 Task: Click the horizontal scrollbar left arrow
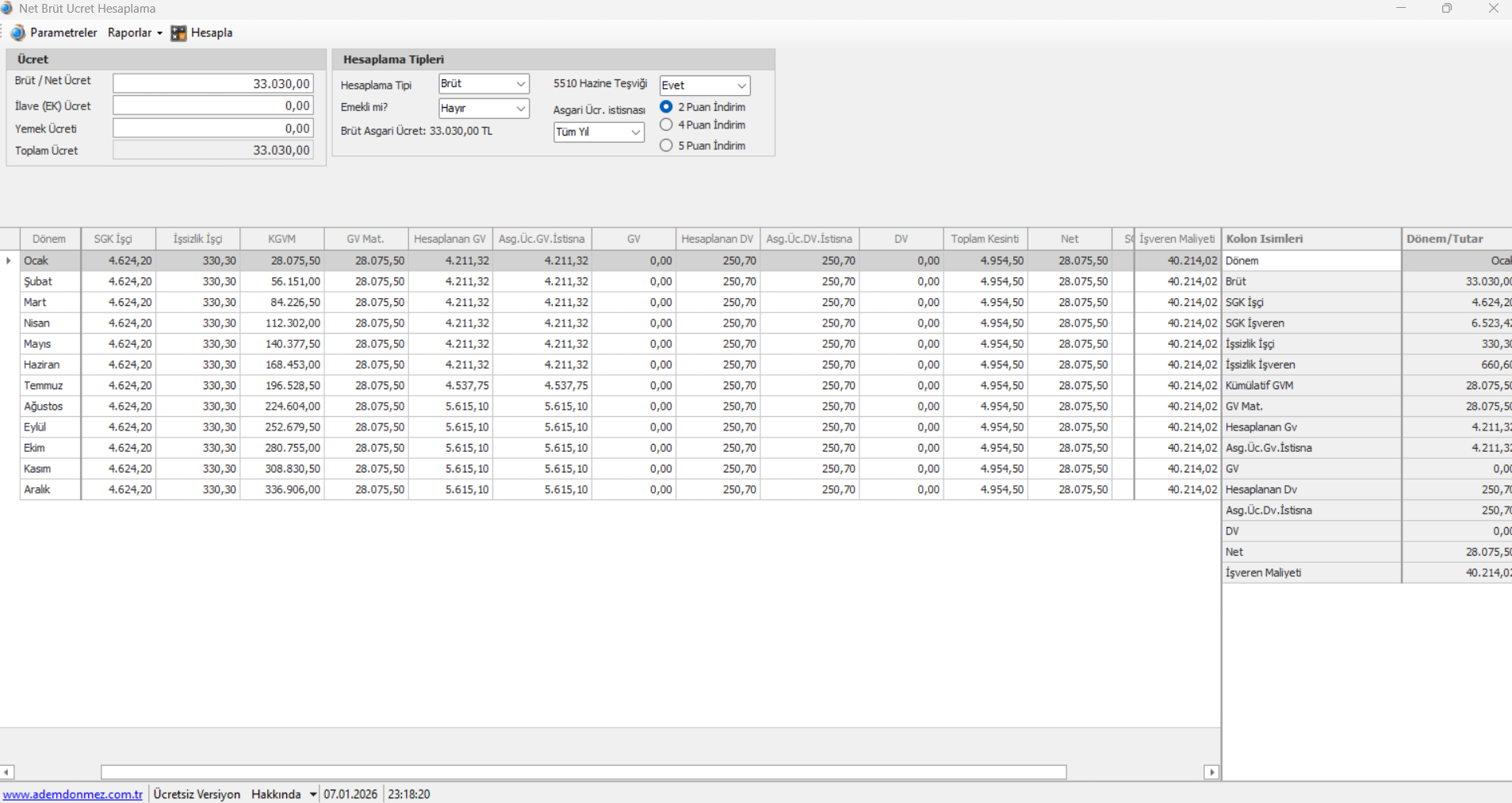pos(7,772)
